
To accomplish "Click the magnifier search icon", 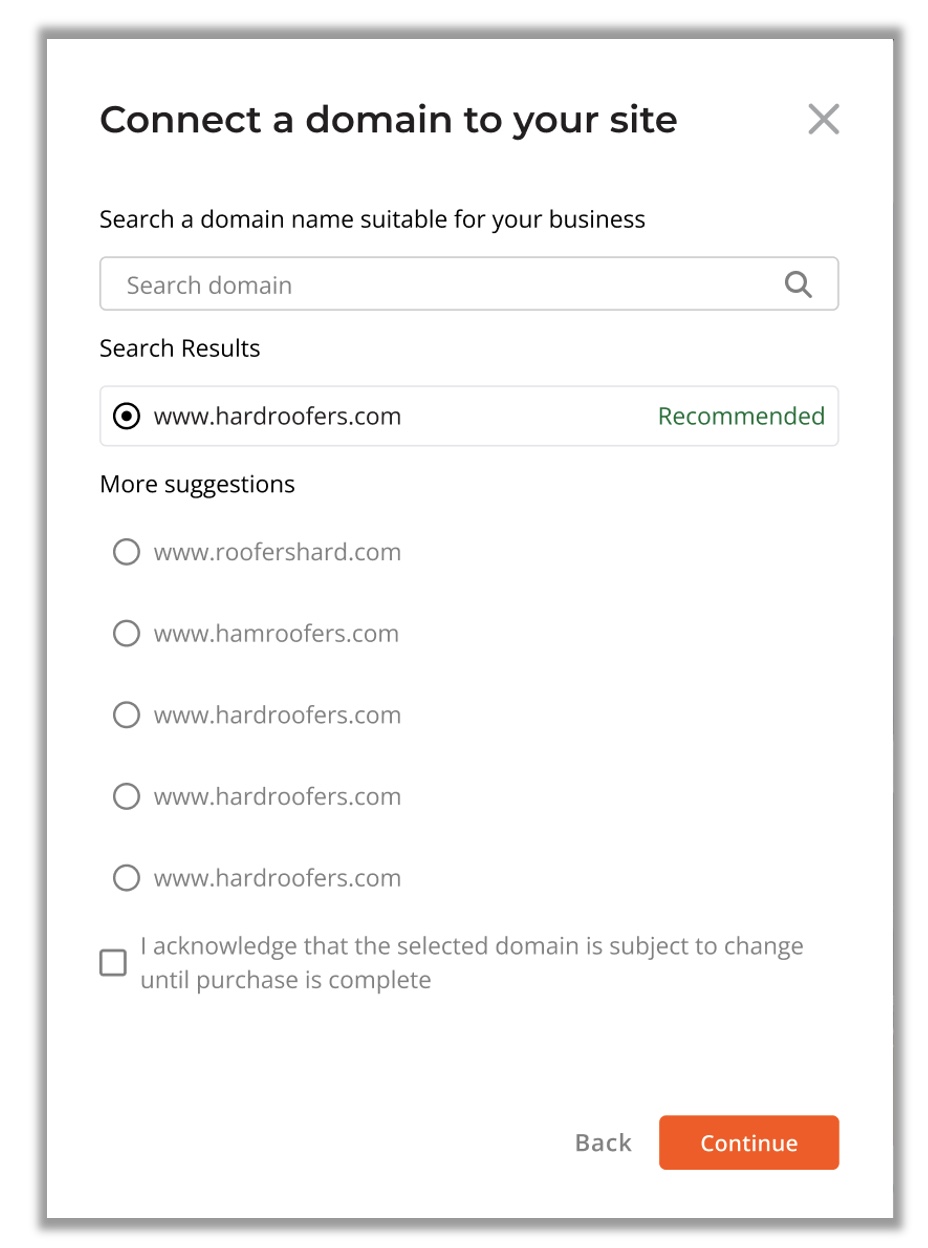I will click(x=798, y=285).
